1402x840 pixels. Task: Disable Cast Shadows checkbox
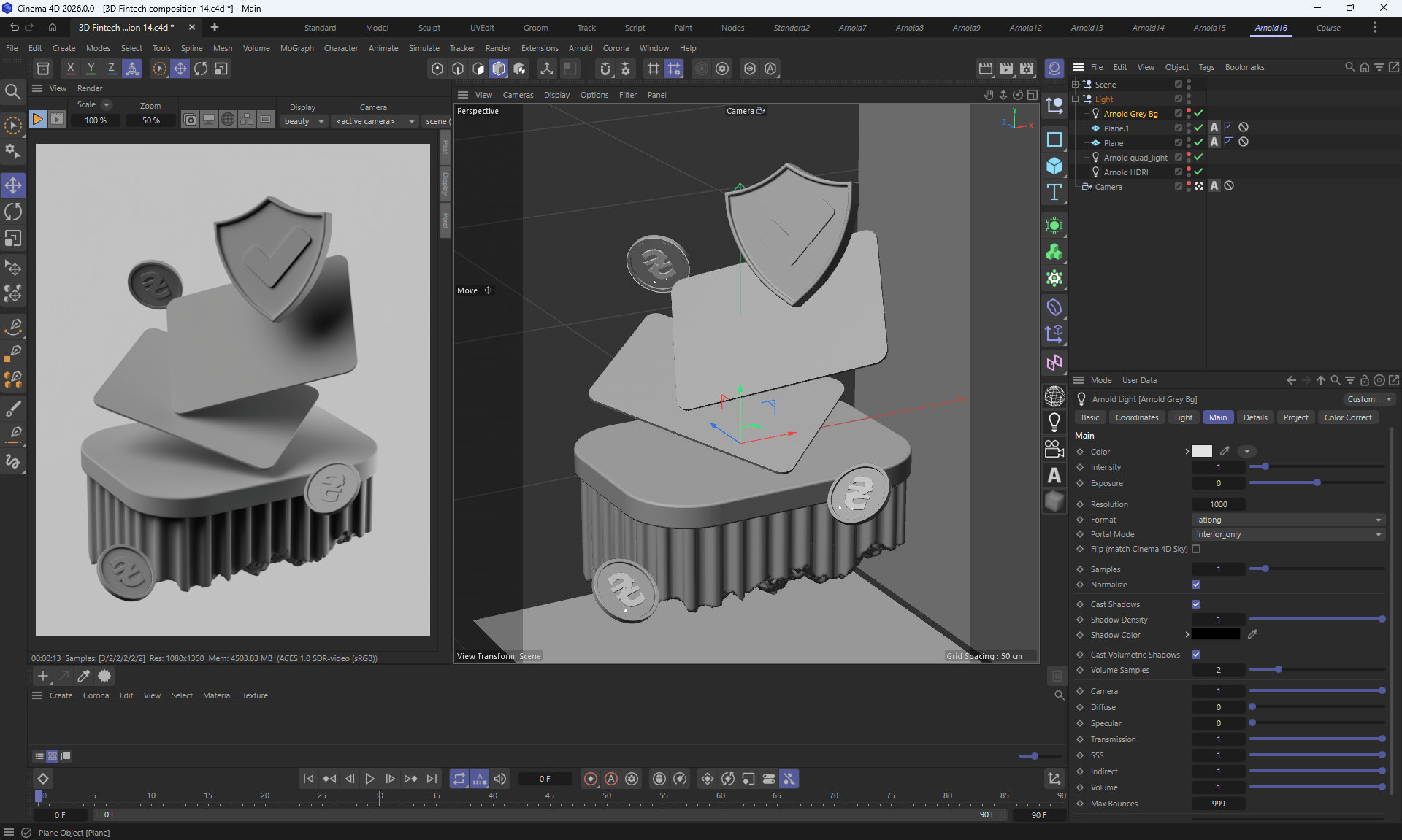(1196, 604)
